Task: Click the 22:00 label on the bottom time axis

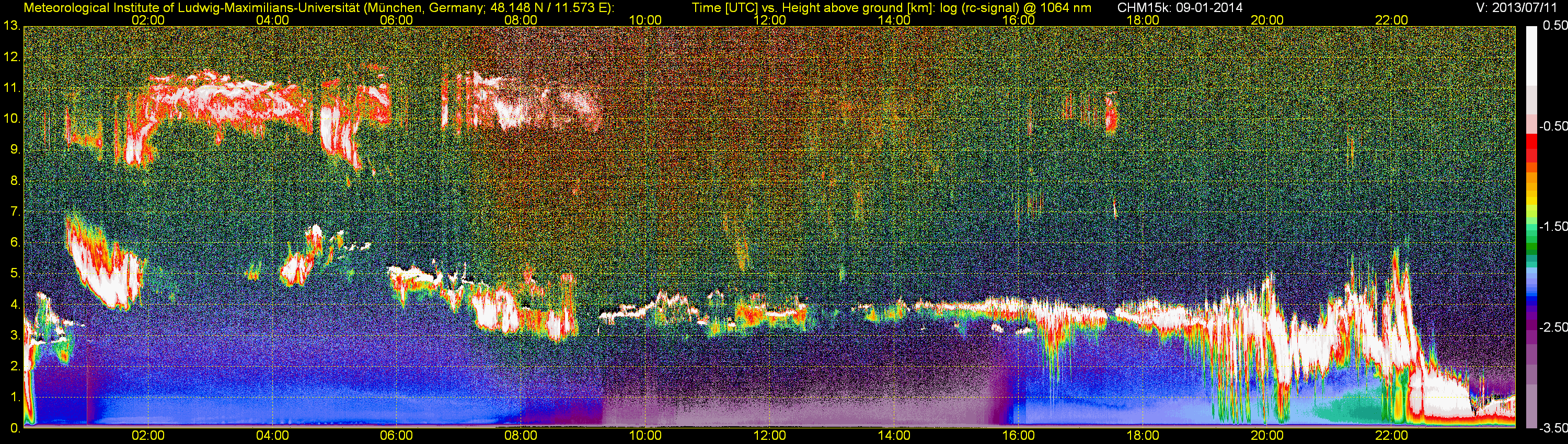Action: [x=1391, y=436]
